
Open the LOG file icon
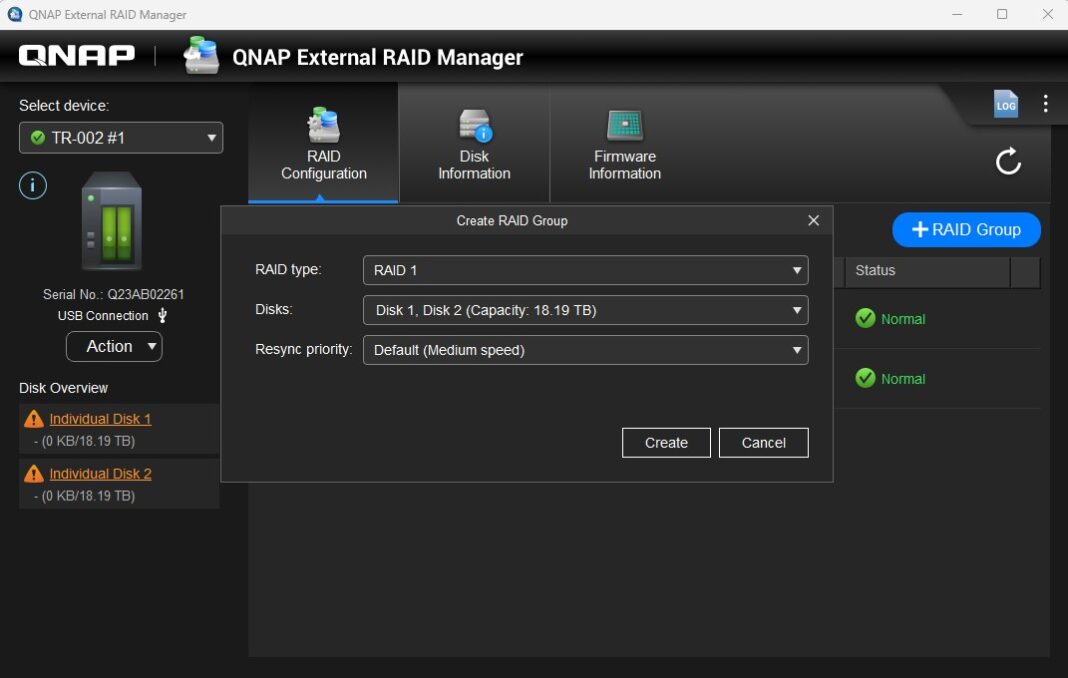[x=1005, y=104]
